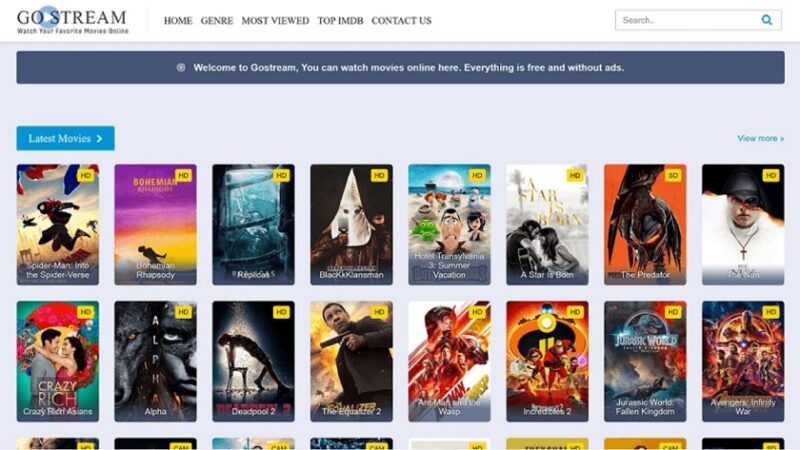Viewport: 800px width, 450px height.
Task: Open The Nun movie poster
Action: (743, 224)
